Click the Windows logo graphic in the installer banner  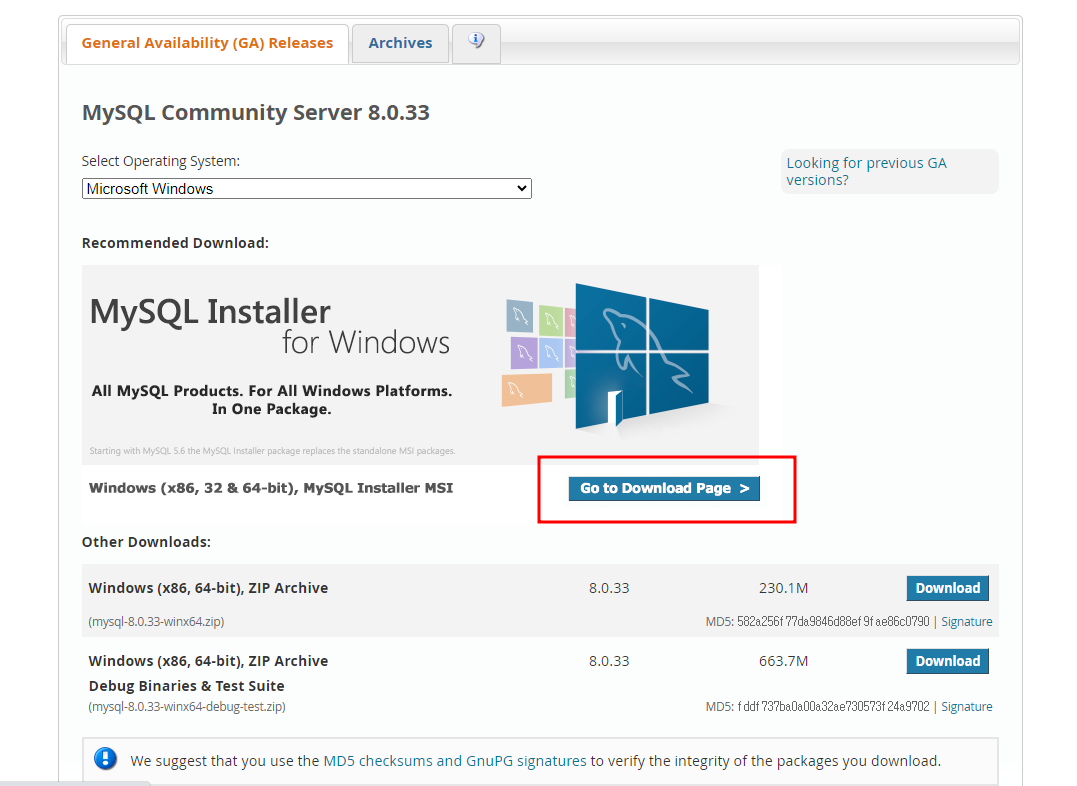[642, 357]
